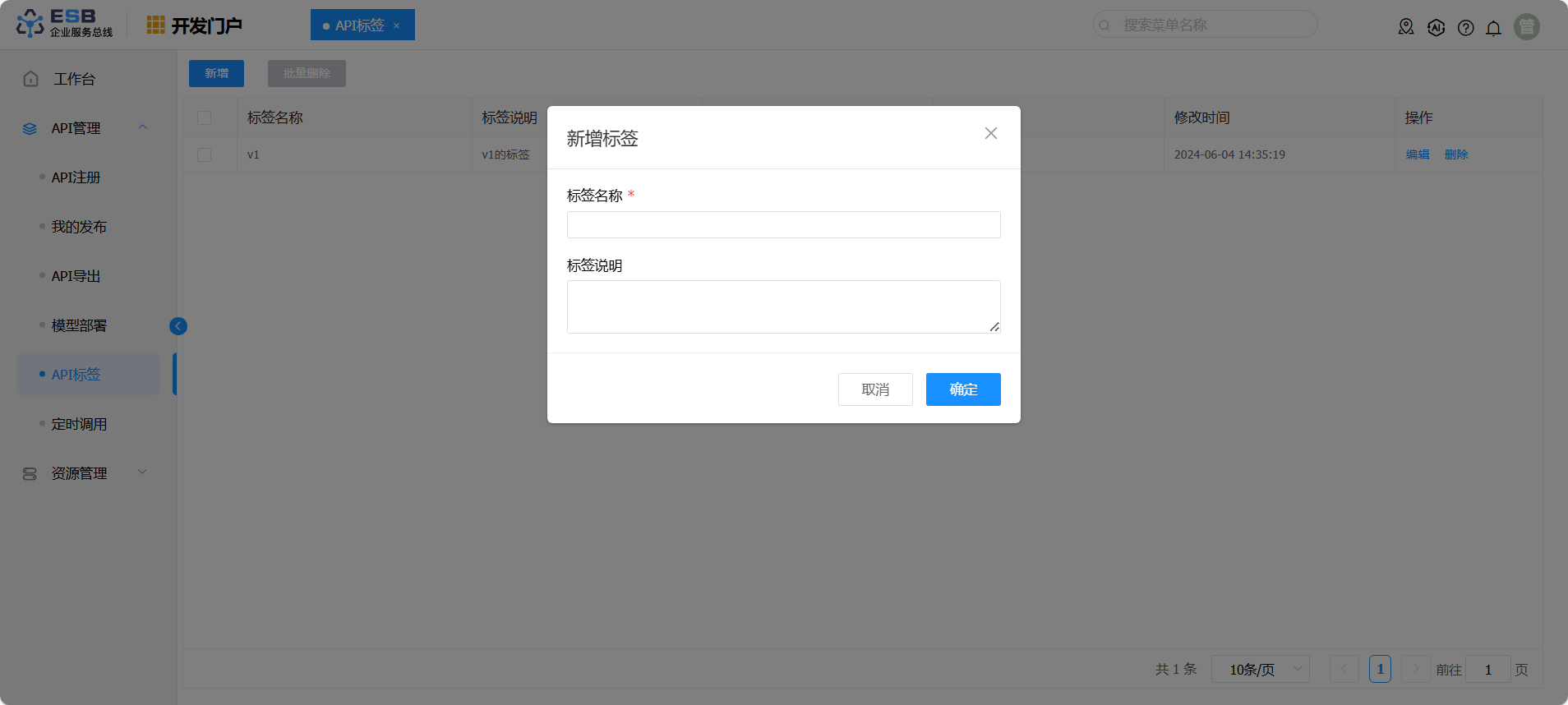Close the API标签 tab
1568x705 pixels.
[397, 25]
